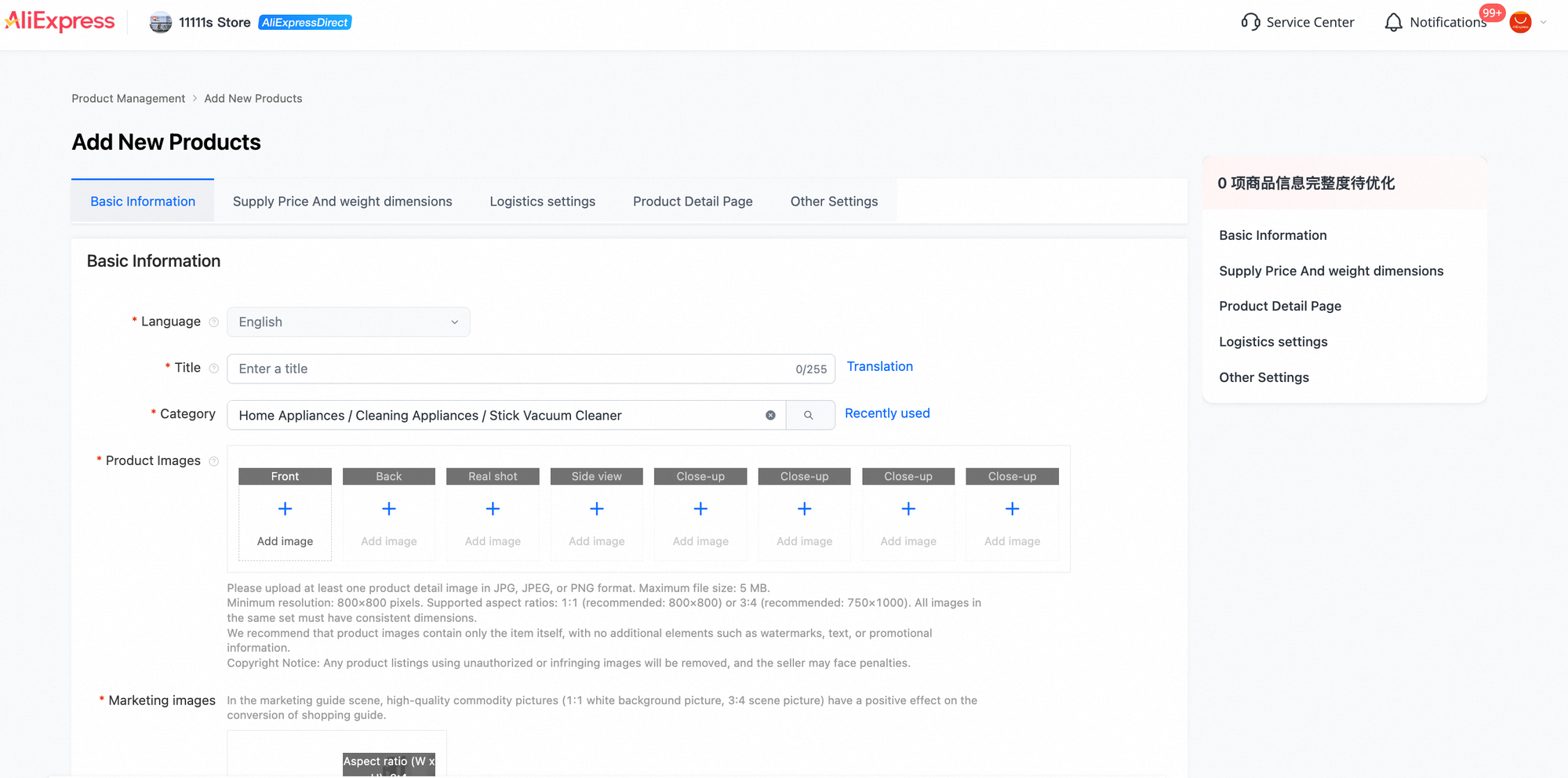Jump to Product Detail Page in side panel
Image resolution: width=1568 pixels, height=778 pixels.
point(1280,306)
